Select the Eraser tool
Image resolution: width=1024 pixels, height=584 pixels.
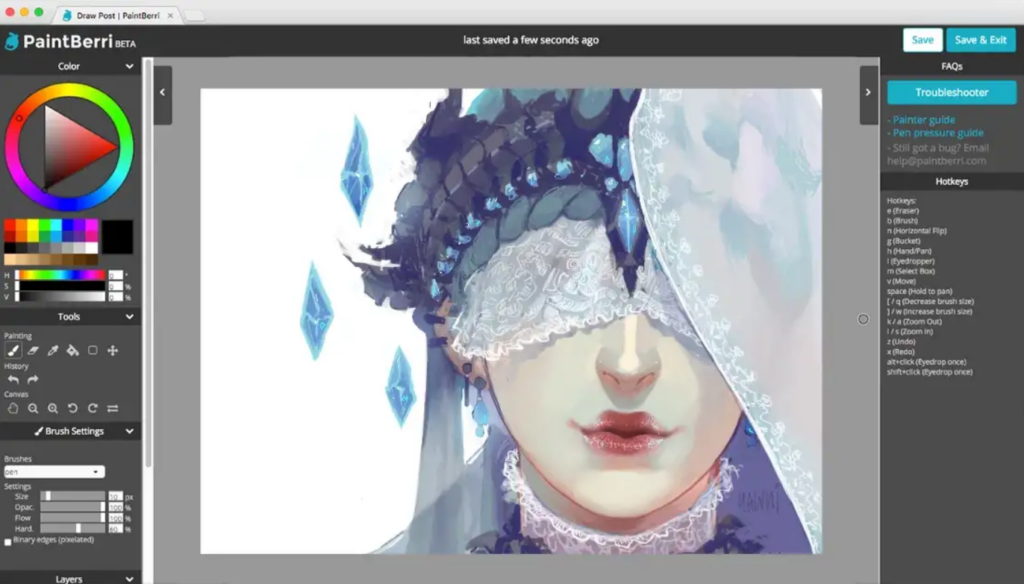33,351
